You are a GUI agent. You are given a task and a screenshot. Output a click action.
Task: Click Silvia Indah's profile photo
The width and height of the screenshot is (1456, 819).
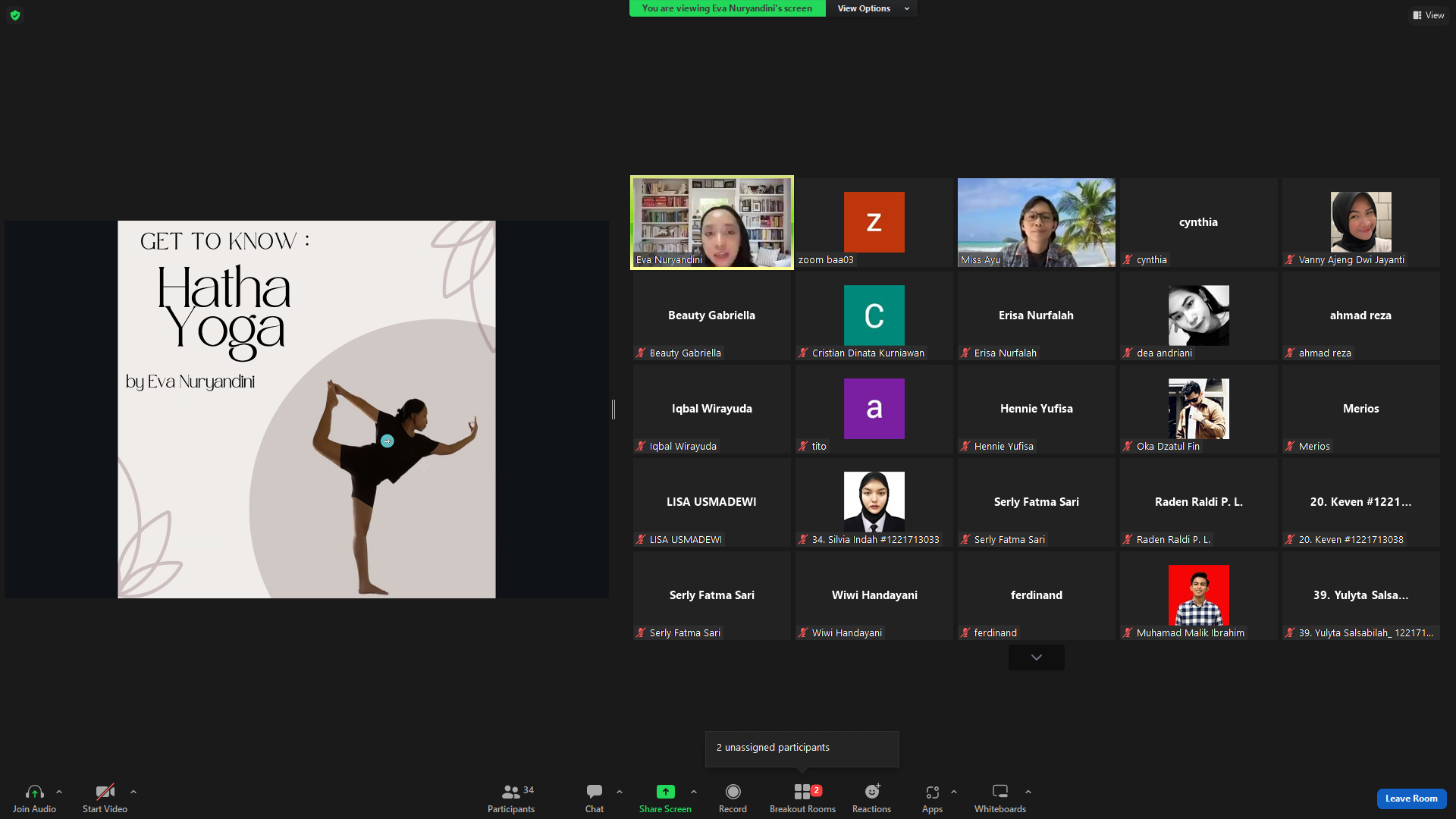pyautogui.click(x=874, y=502)
